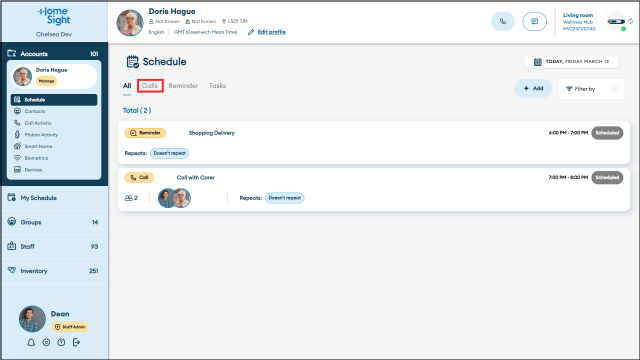Switch to the Calls tab
The width and height of the screenshot is (640, 360).
tap(150, 86)
